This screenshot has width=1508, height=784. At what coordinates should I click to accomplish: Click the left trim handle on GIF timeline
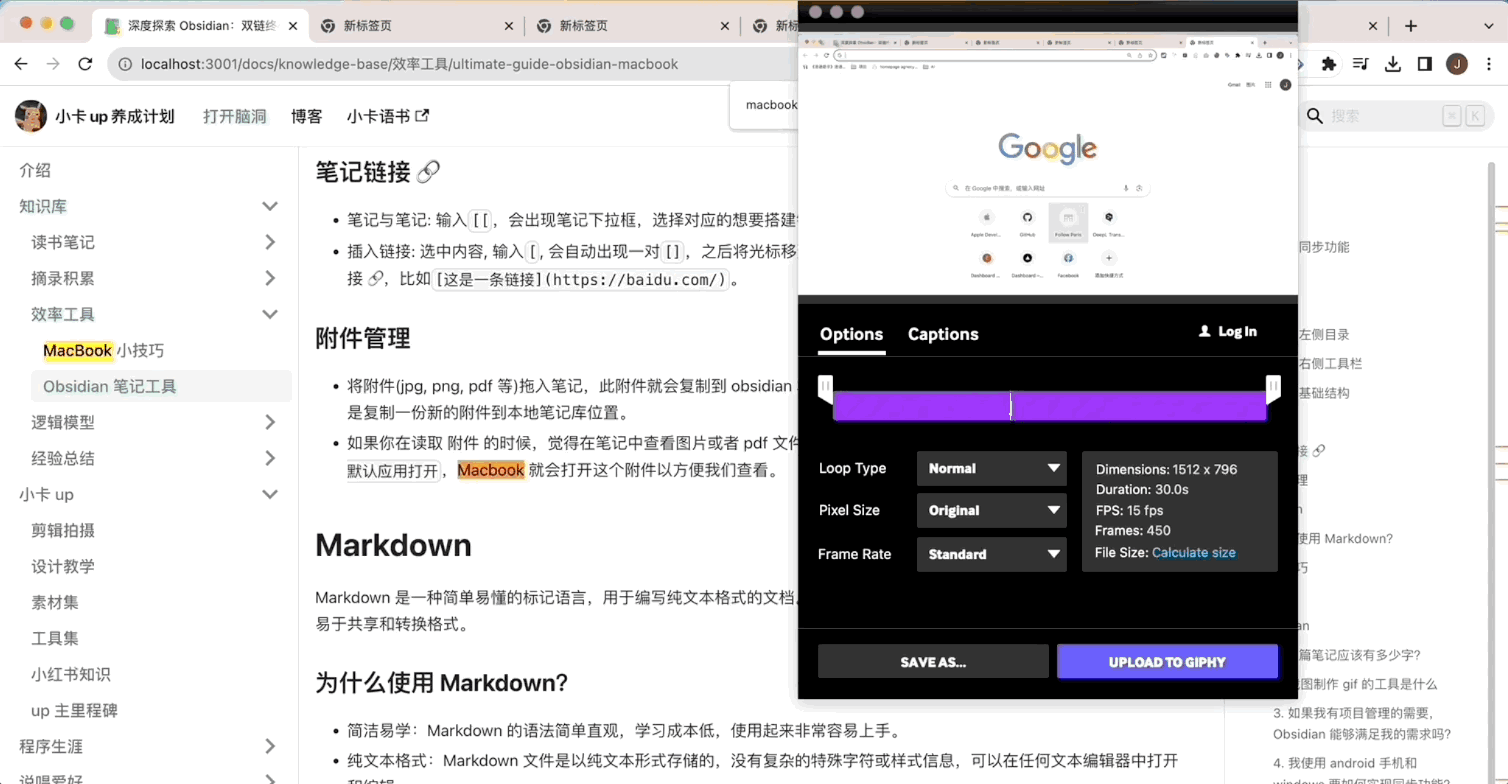[825, 389]
